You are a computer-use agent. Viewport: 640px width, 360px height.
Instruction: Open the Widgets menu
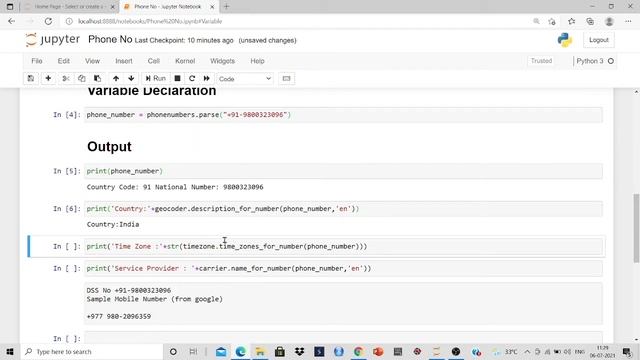pos(222,61)
